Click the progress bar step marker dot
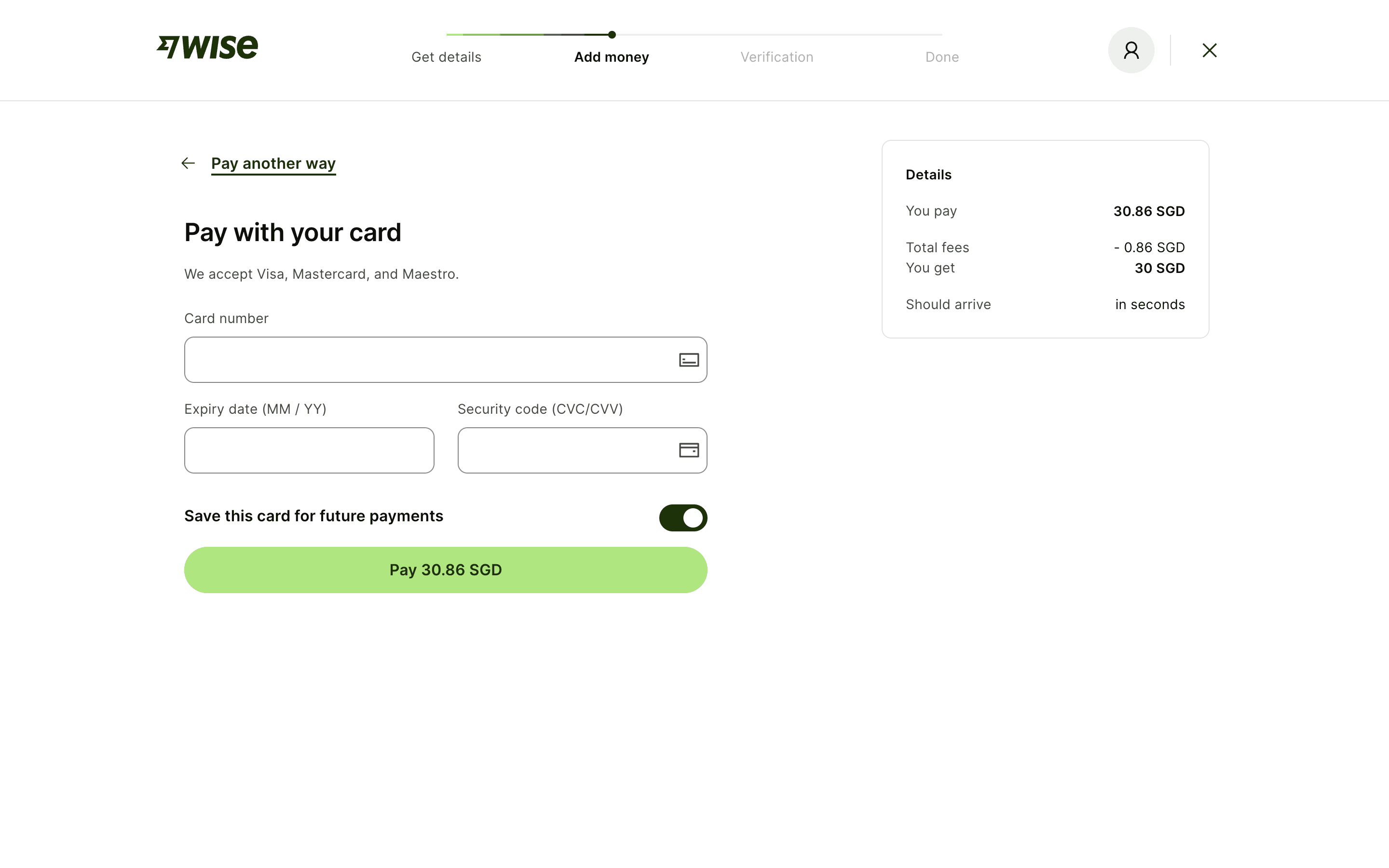Viewport: 1389px width, 868px height. click(612, 34)
